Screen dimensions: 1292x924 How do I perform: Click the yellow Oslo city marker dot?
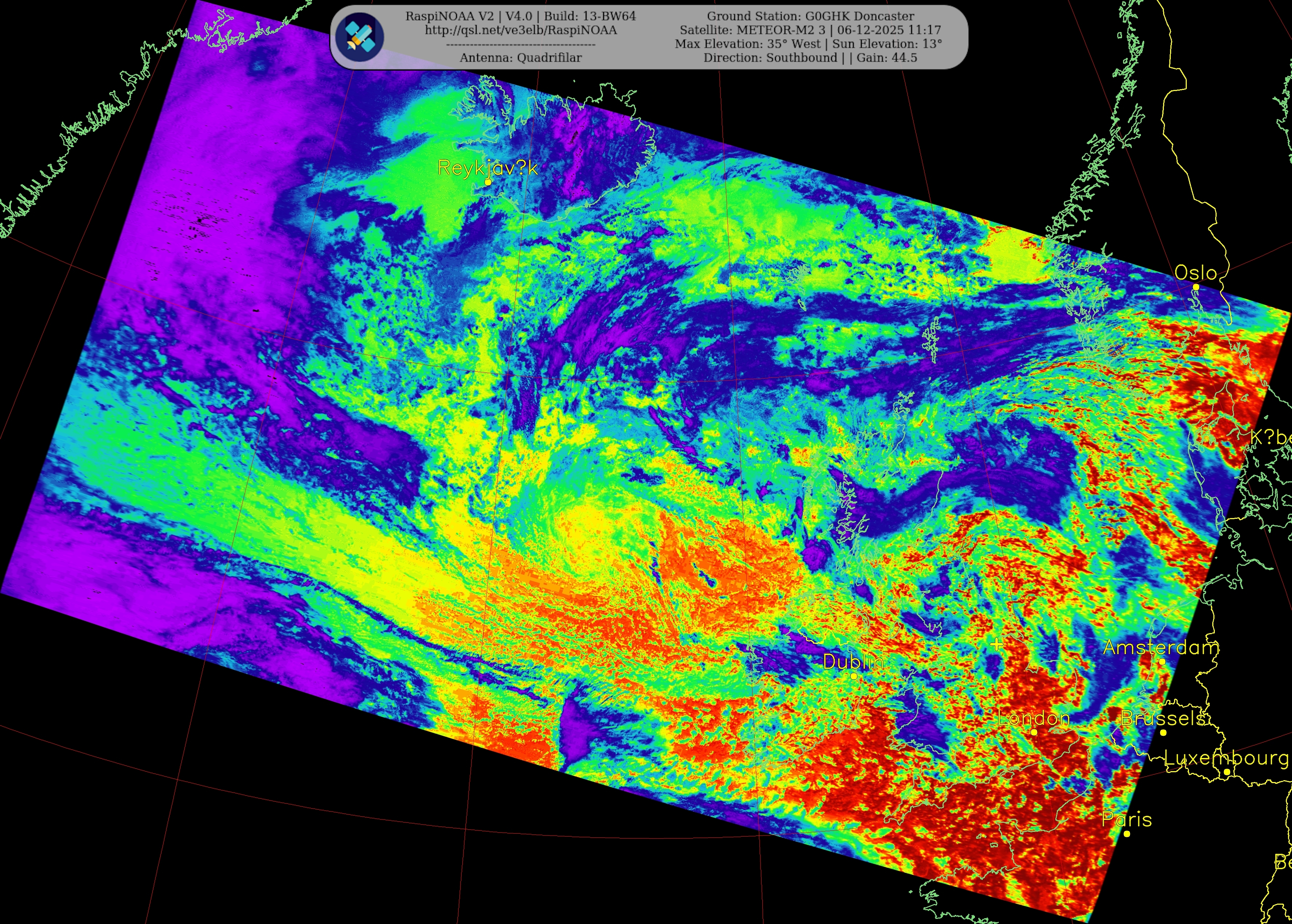click(x=1196, y=287)
